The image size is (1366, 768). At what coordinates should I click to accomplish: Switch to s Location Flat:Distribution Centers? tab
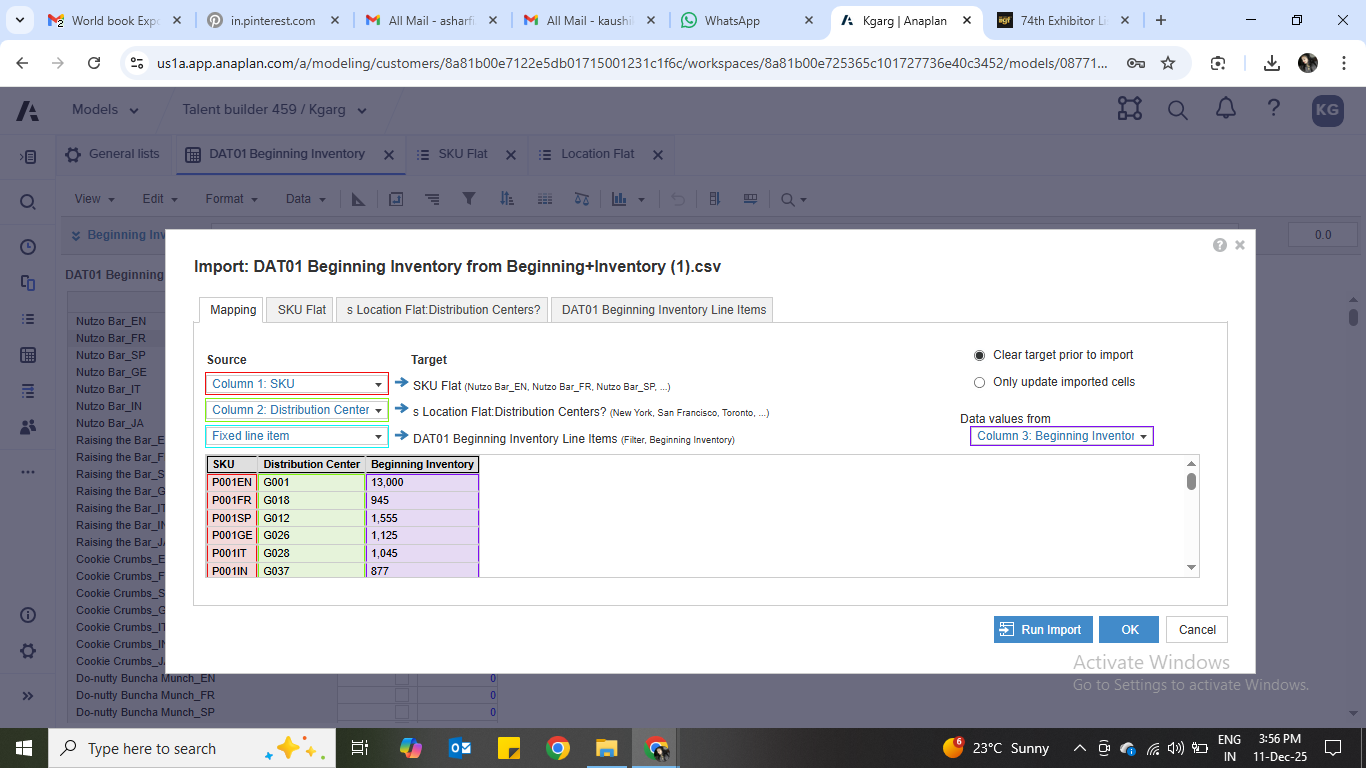click(x=443, y=310)
